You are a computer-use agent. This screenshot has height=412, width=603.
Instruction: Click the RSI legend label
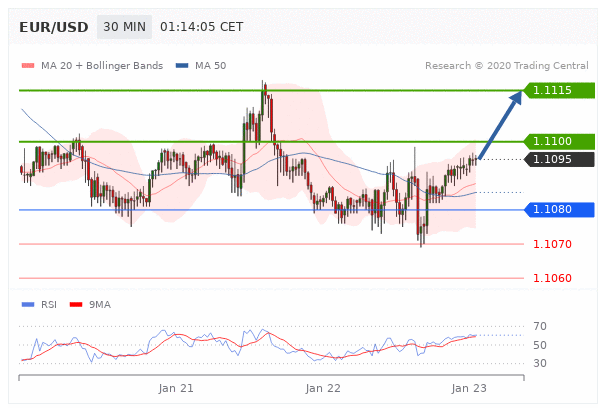(49, 305)
